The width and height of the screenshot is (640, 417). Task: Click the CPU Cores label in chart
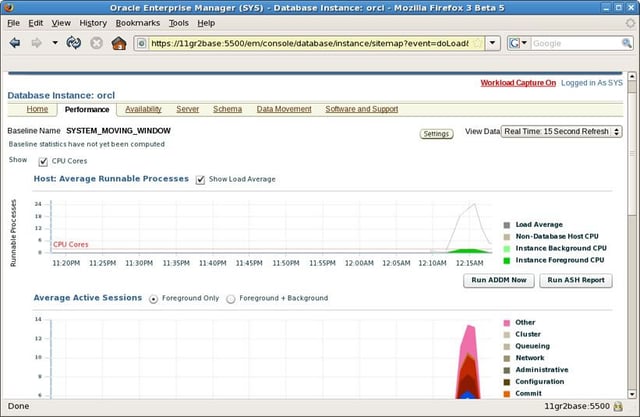click(x=71, y=244)
